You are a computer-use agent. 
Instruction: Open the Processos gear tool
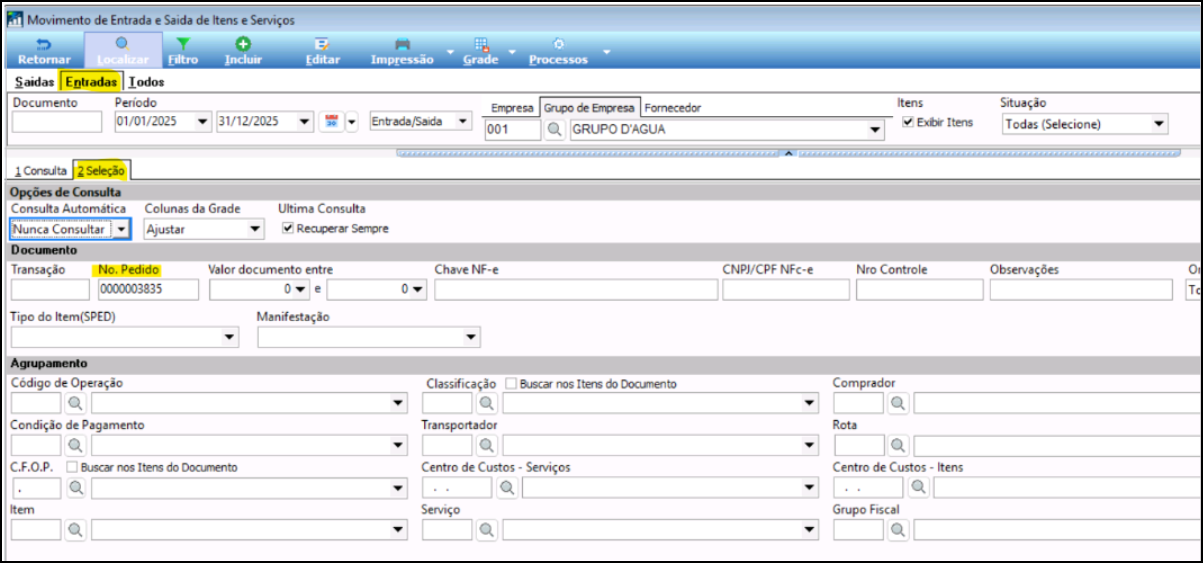point(558,52)
